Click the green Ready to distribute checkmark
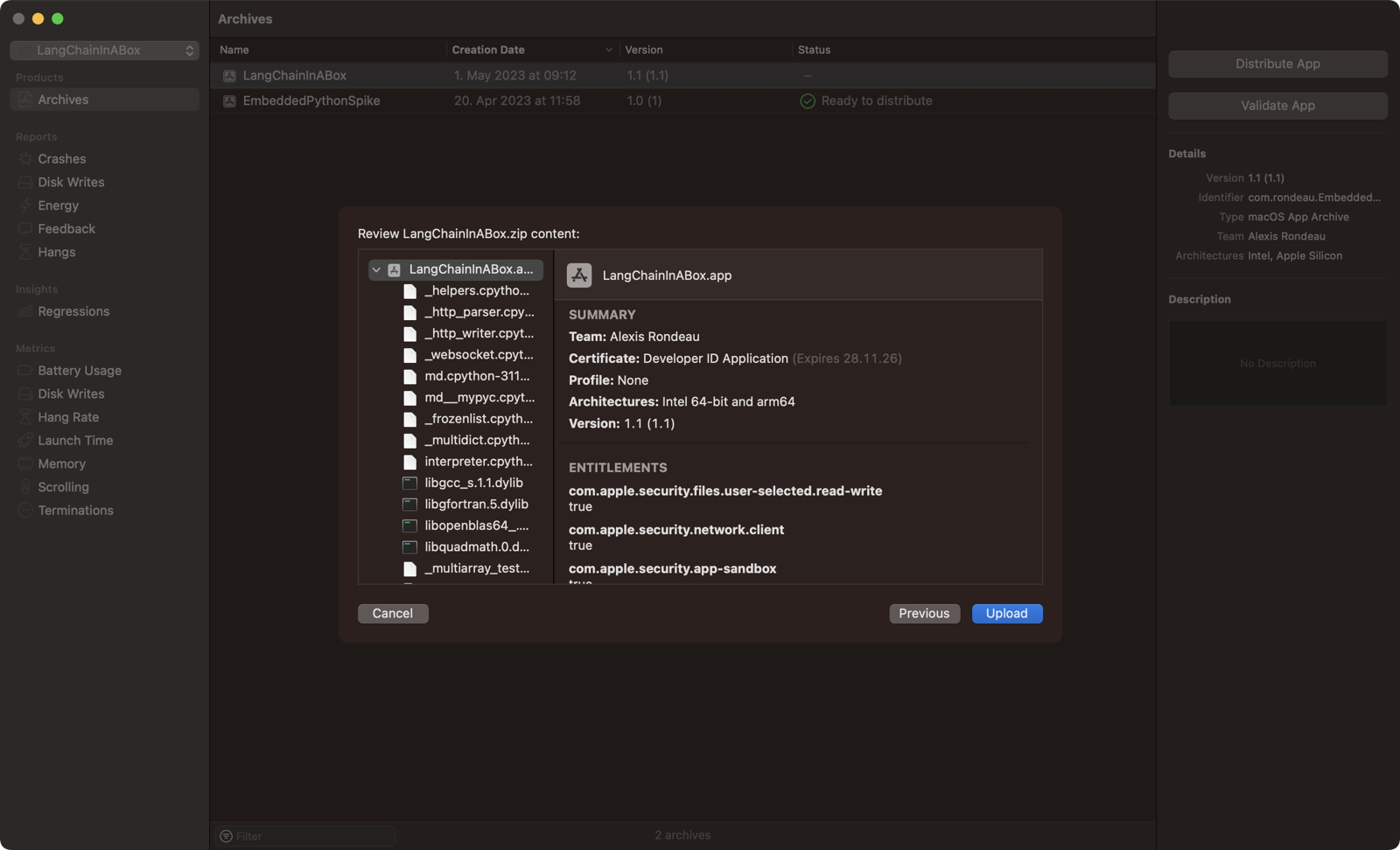The width and height of the screenshot is (1400, 850). coord(808,101)
